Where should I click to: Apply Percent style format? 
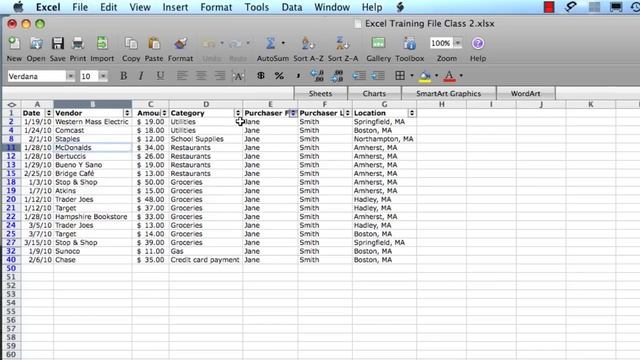(279, 76)
